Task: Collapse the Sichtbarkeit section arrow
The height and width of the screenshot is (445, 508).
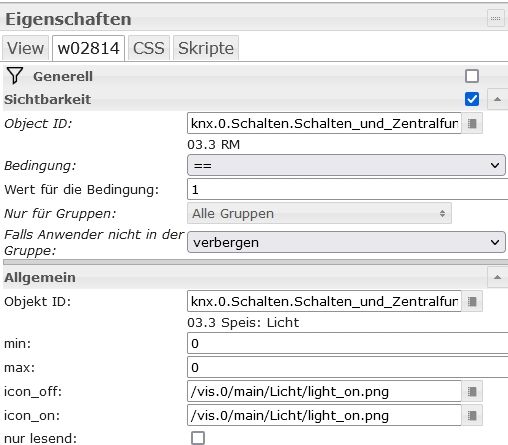Action: pyautogui.click(x=497, y=99)
